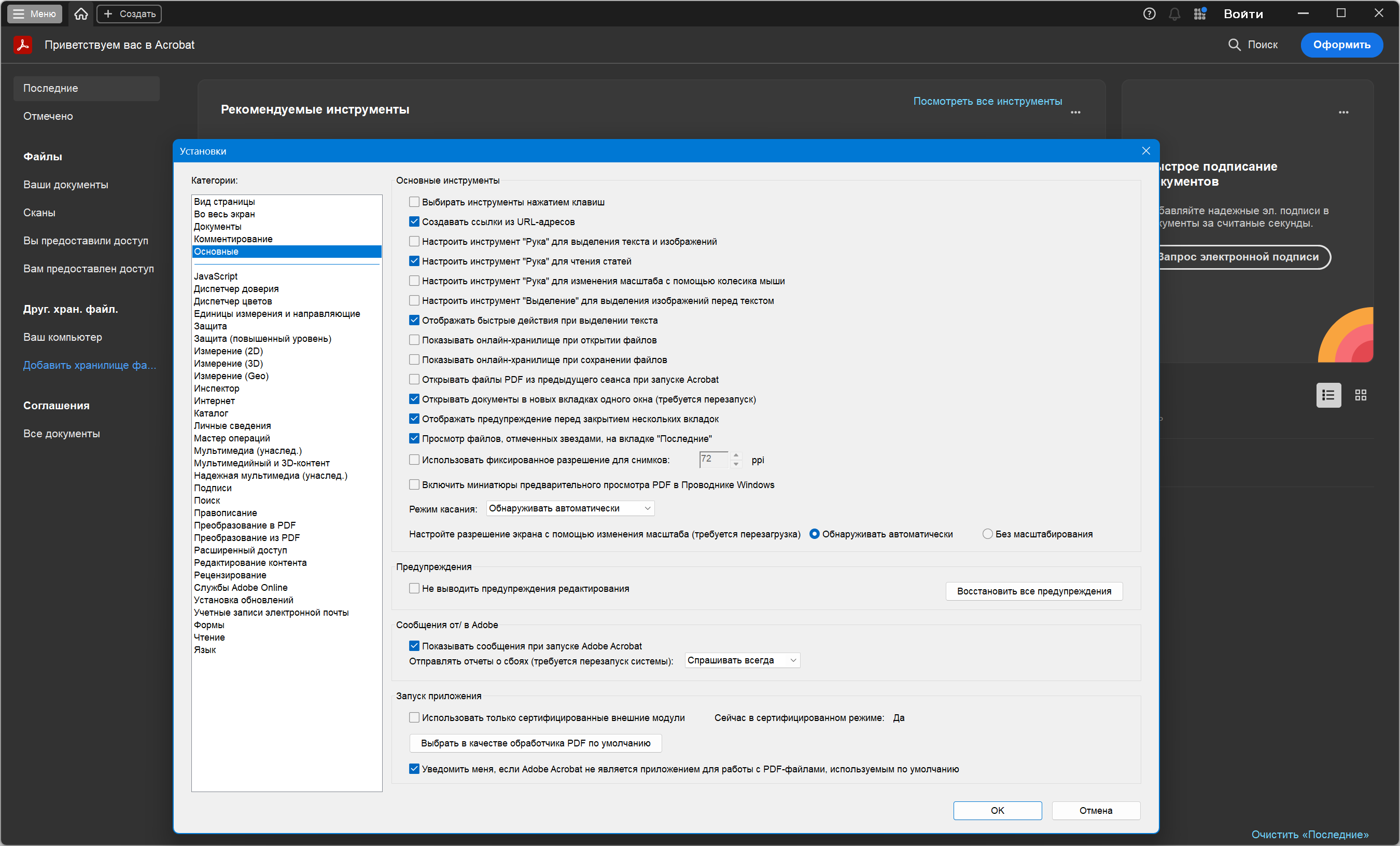Expand 'Режим касания' dropdown
Viewport: 1400px width, 846px height.
[x=570, y=508]
